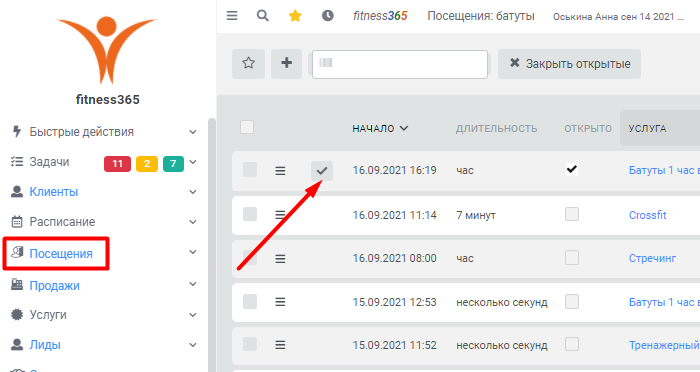The width and height of the screenshot is (700, 372).
Task: Click the Услуга column header
Action: tap(647, 129)
